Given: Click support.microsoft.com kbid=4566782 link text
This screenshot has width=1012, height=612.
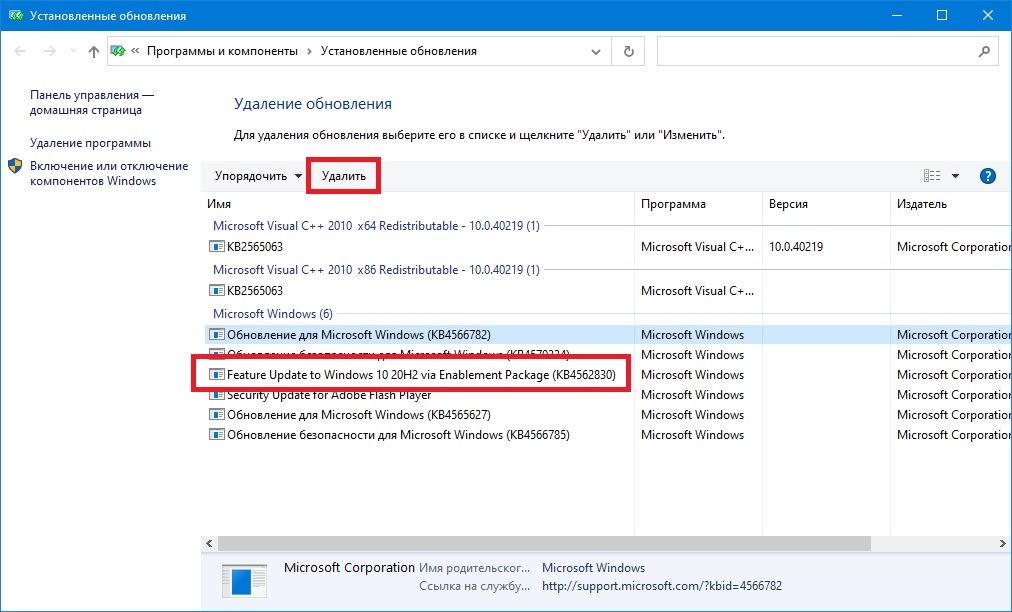Looking at the screenshot, I should [662, 586].
